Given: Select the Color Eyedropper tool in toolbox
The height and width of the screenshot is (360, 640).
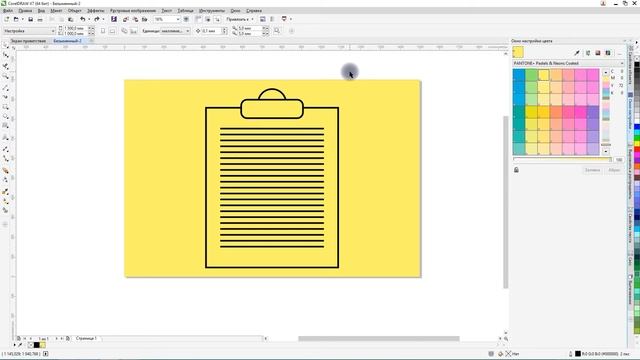Looking at the screenshot, I should pyautogui.click(x=5, y=191).
